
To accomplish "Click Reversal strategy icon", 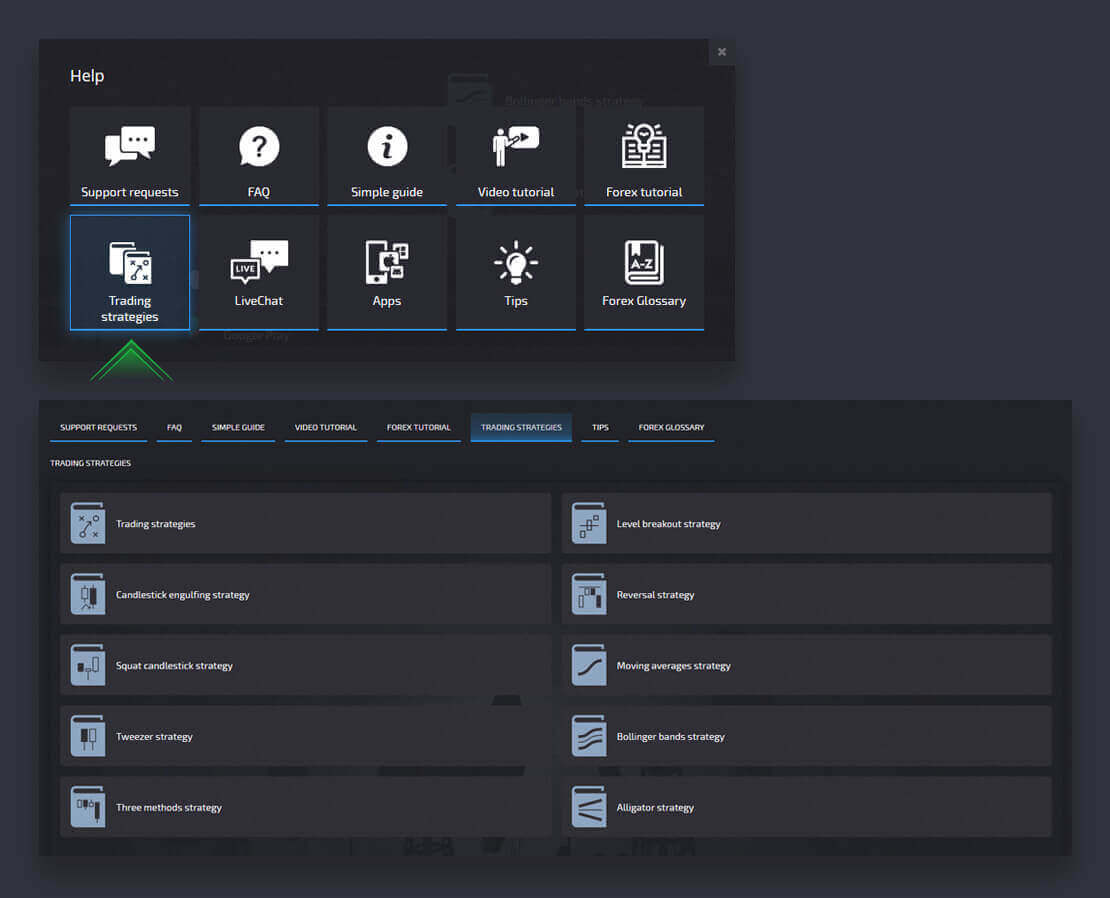I will (589, 594).
